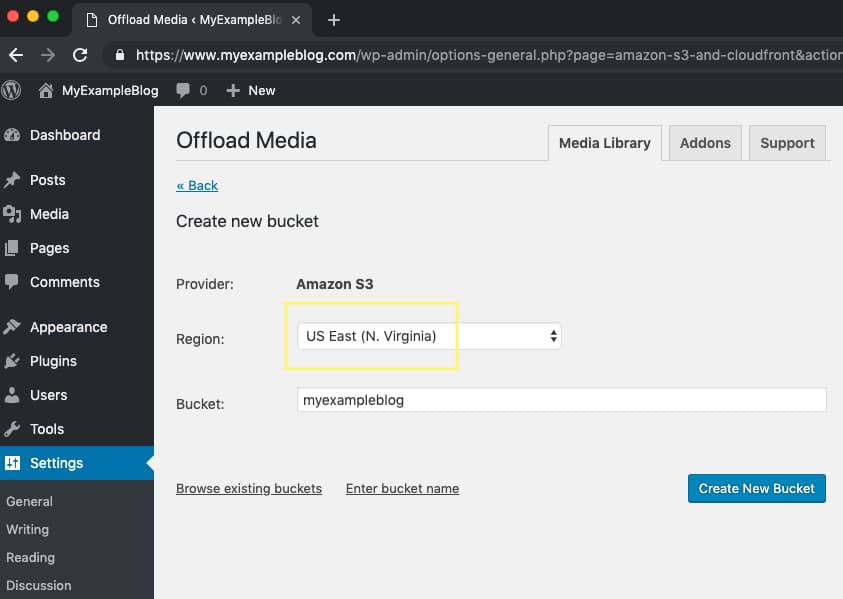Click New in the admin bar
Viewport: 843px width, 599px height.
(262, 90)
